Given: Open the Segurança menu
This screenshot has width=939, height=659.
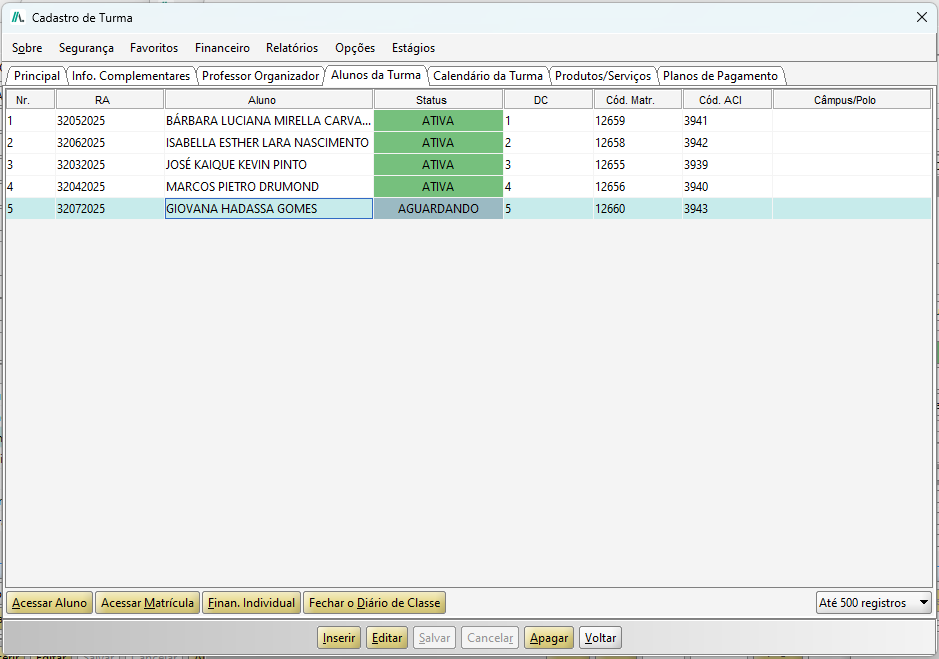Looking at the screenshot, I should (x=86, y=48).
